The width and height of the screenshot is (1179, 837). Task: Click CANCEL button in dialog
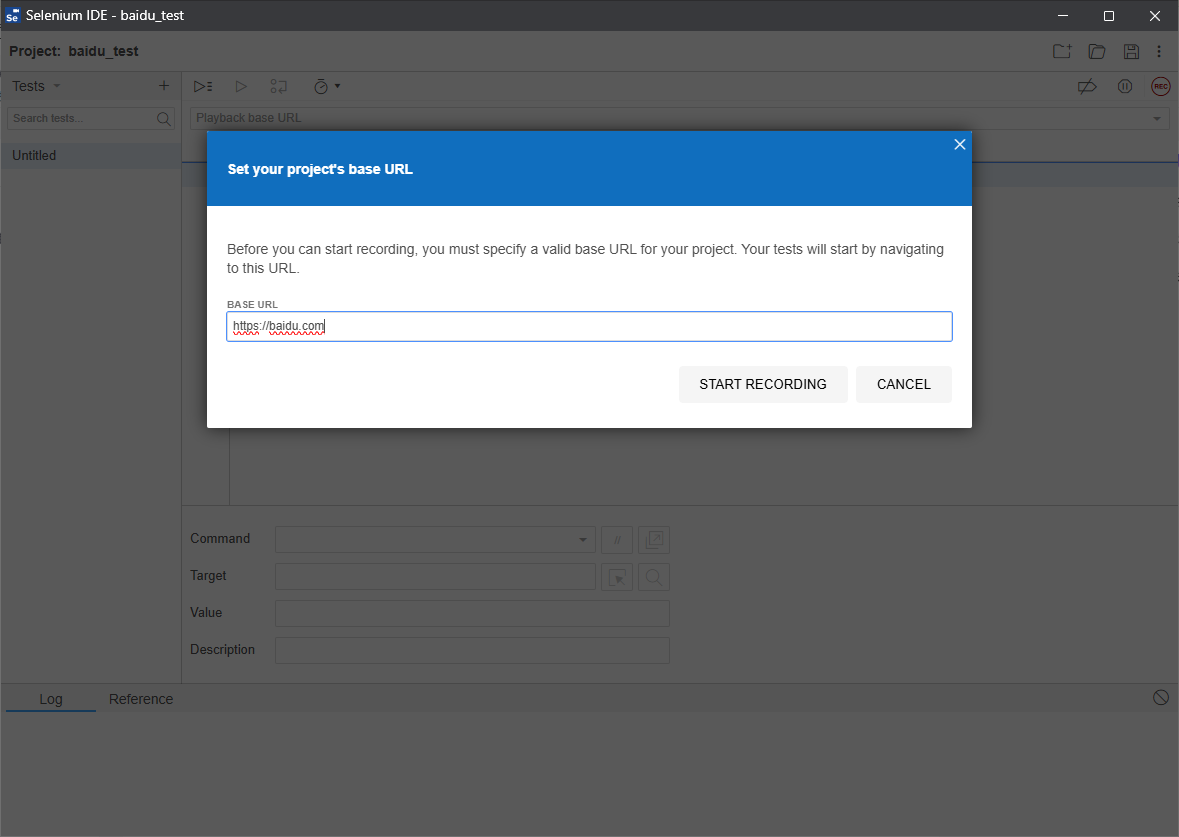[904, 384]
